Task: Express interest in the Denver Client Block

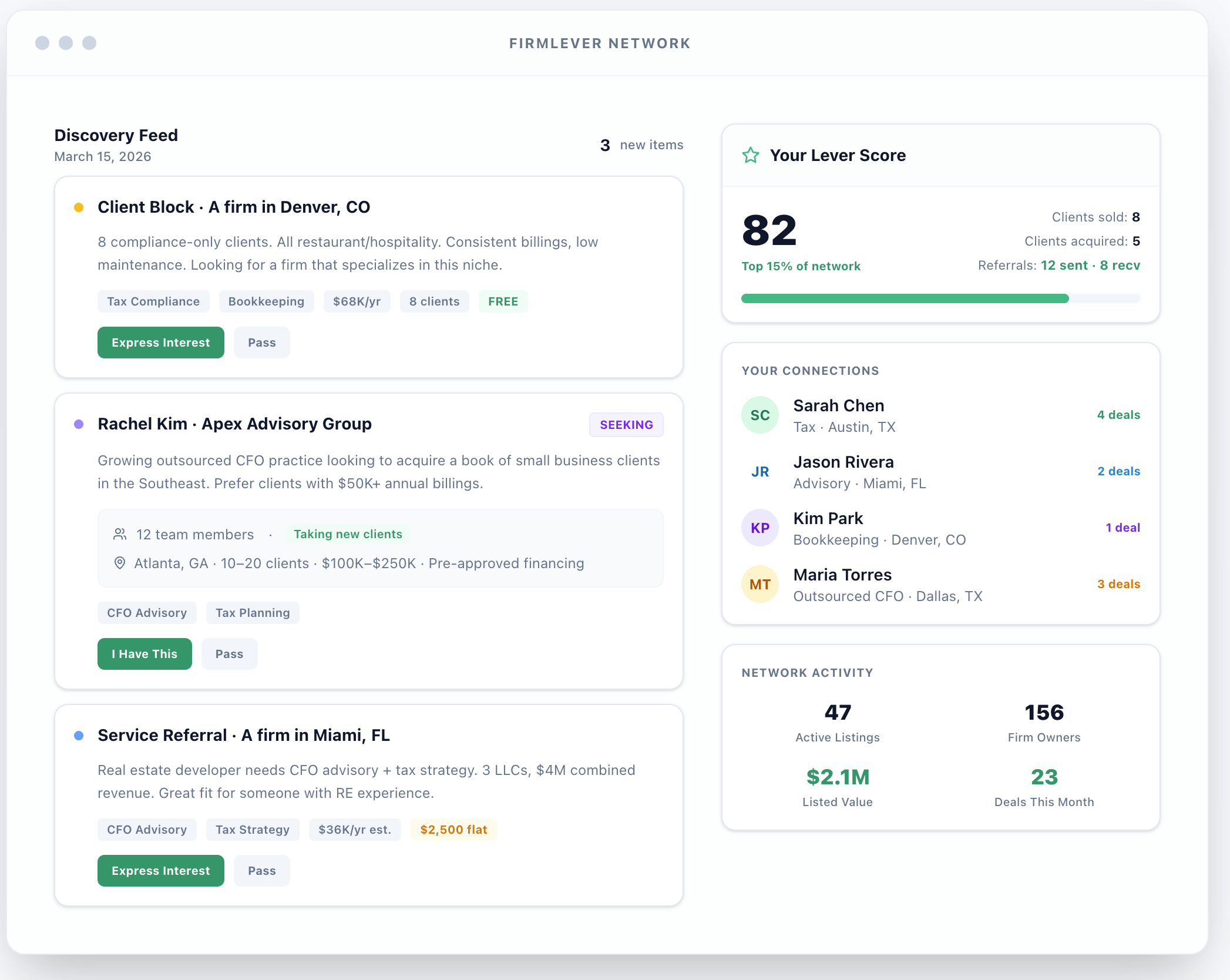Action: pyautogui.click(x=160, y=343)
